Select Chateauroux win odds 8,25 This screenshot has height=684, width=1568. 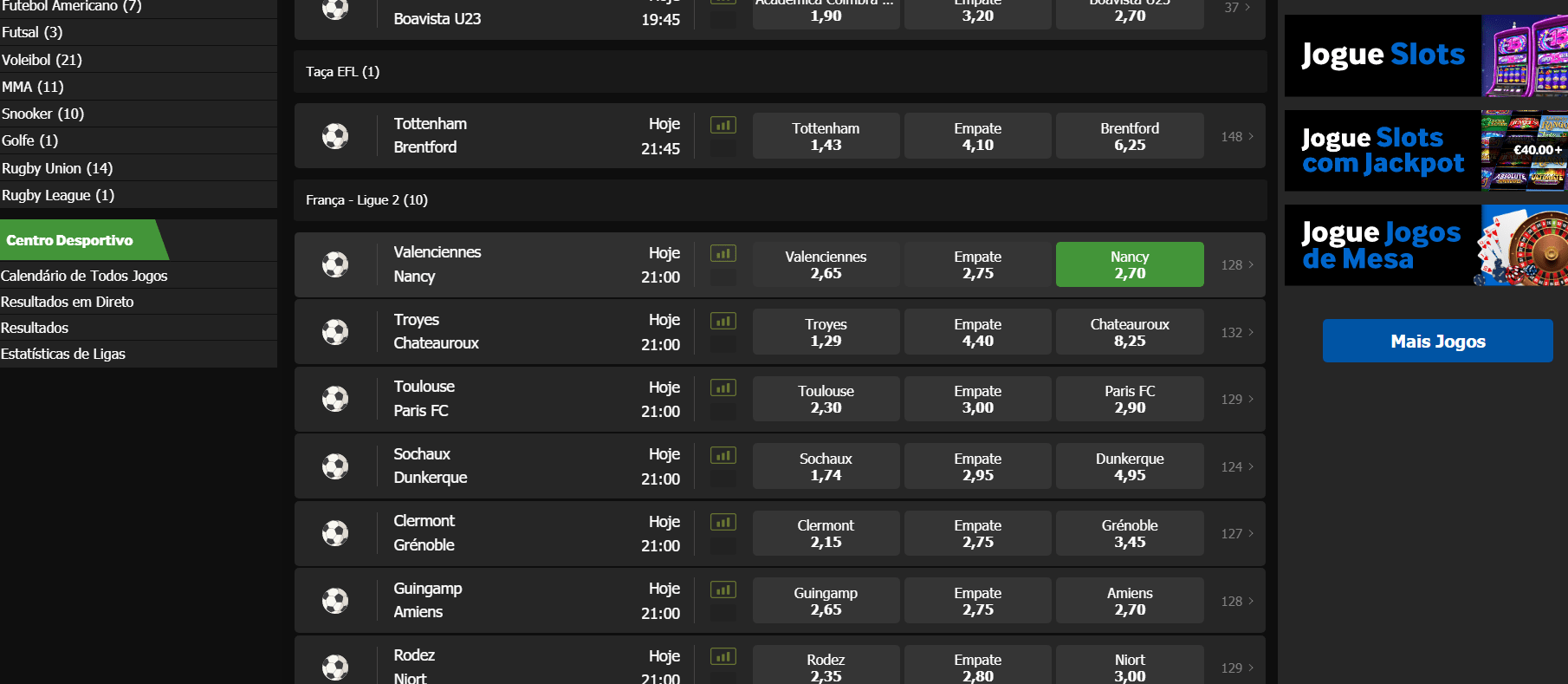pos(1130,332)
